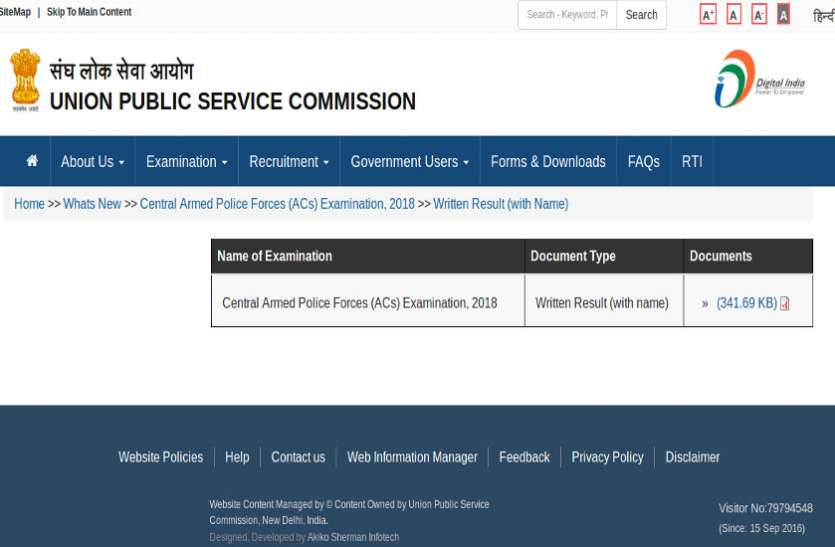Click Skip To Main Content link

click(x=89, y=12)
